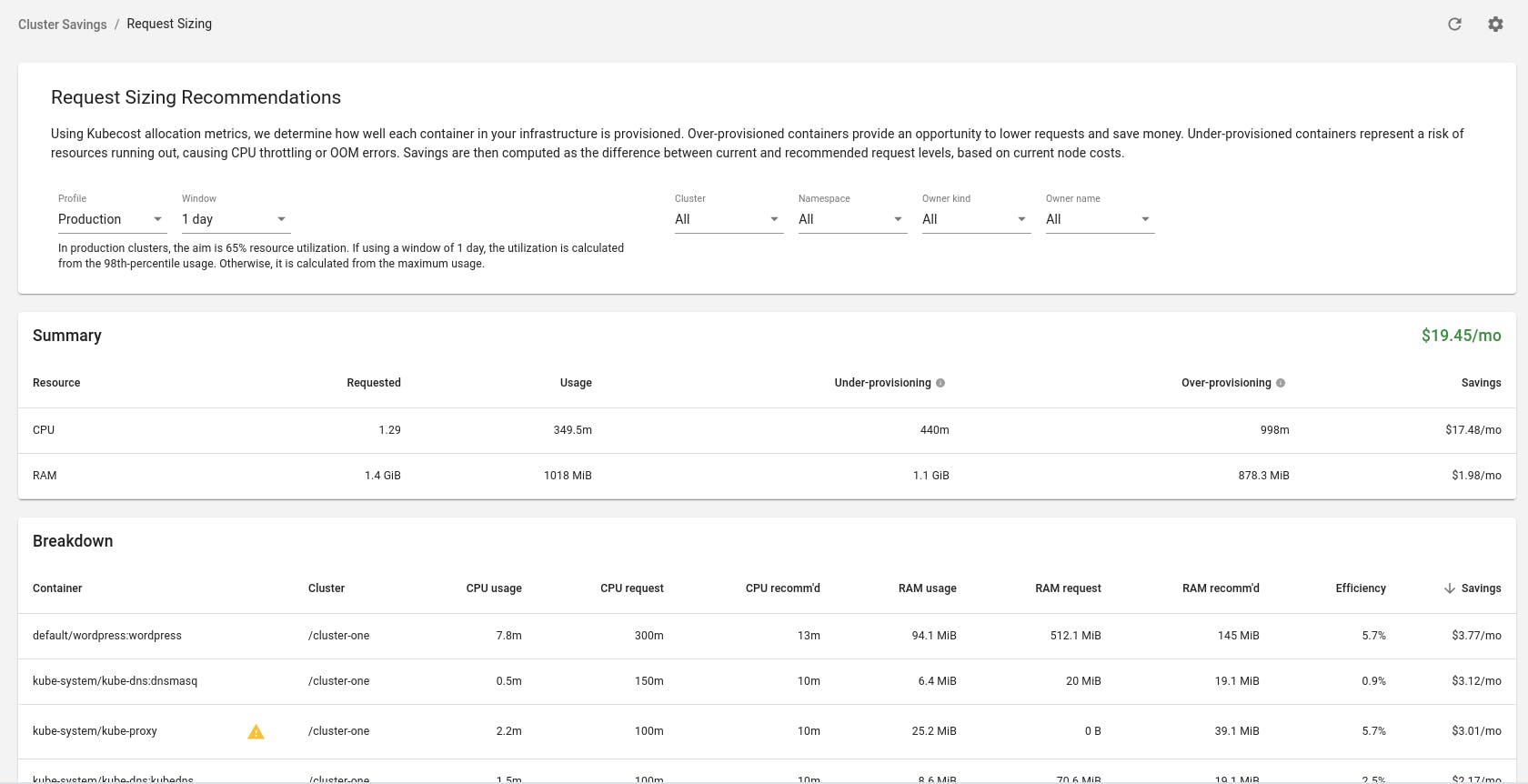The width and height of the screenshot is (1528, 784).
Task: Click the 300m CPU request cell
Action: 649,636
